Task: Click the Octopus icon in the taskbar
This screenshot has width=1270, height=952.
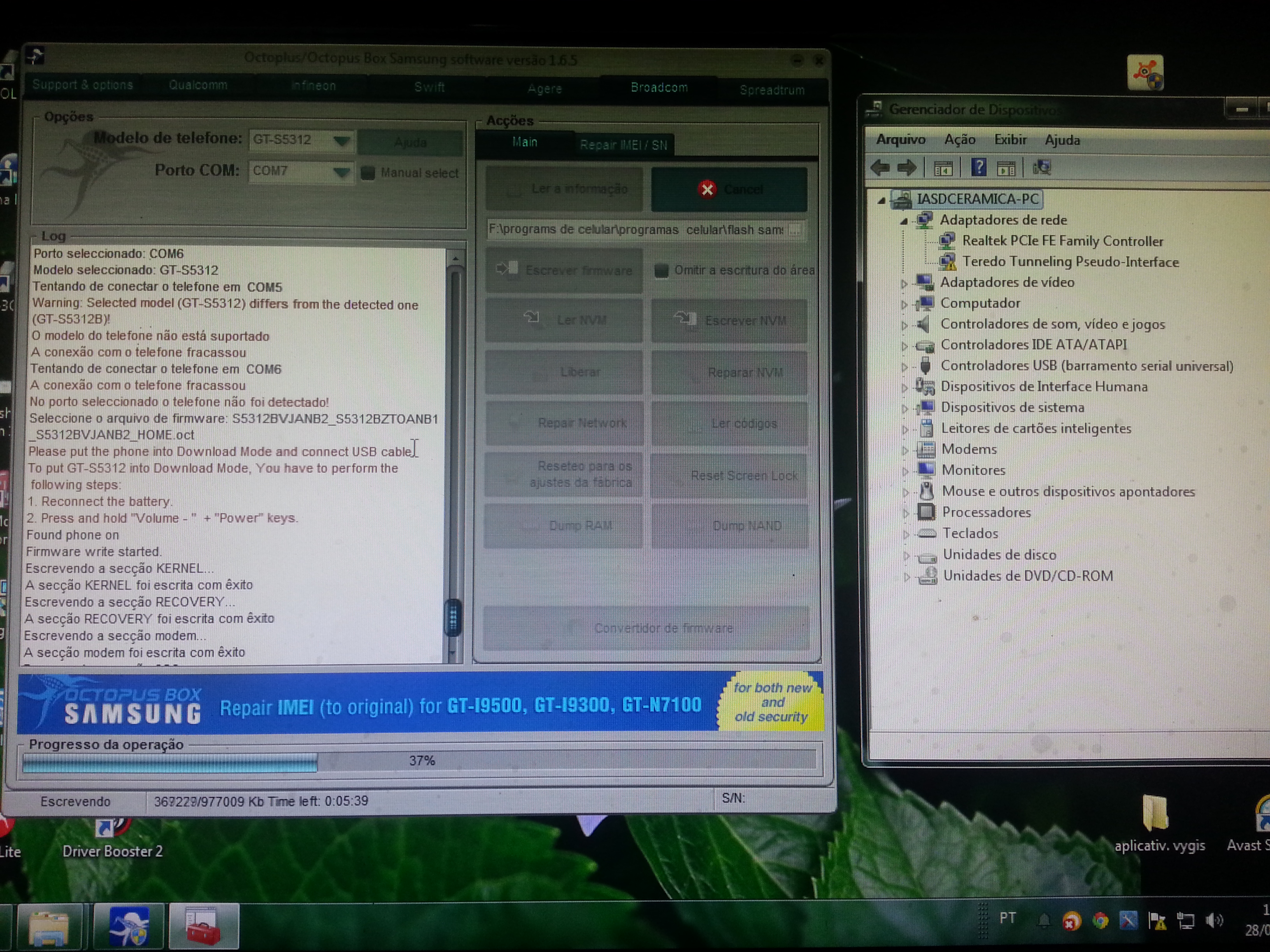Action: [129, 926]
